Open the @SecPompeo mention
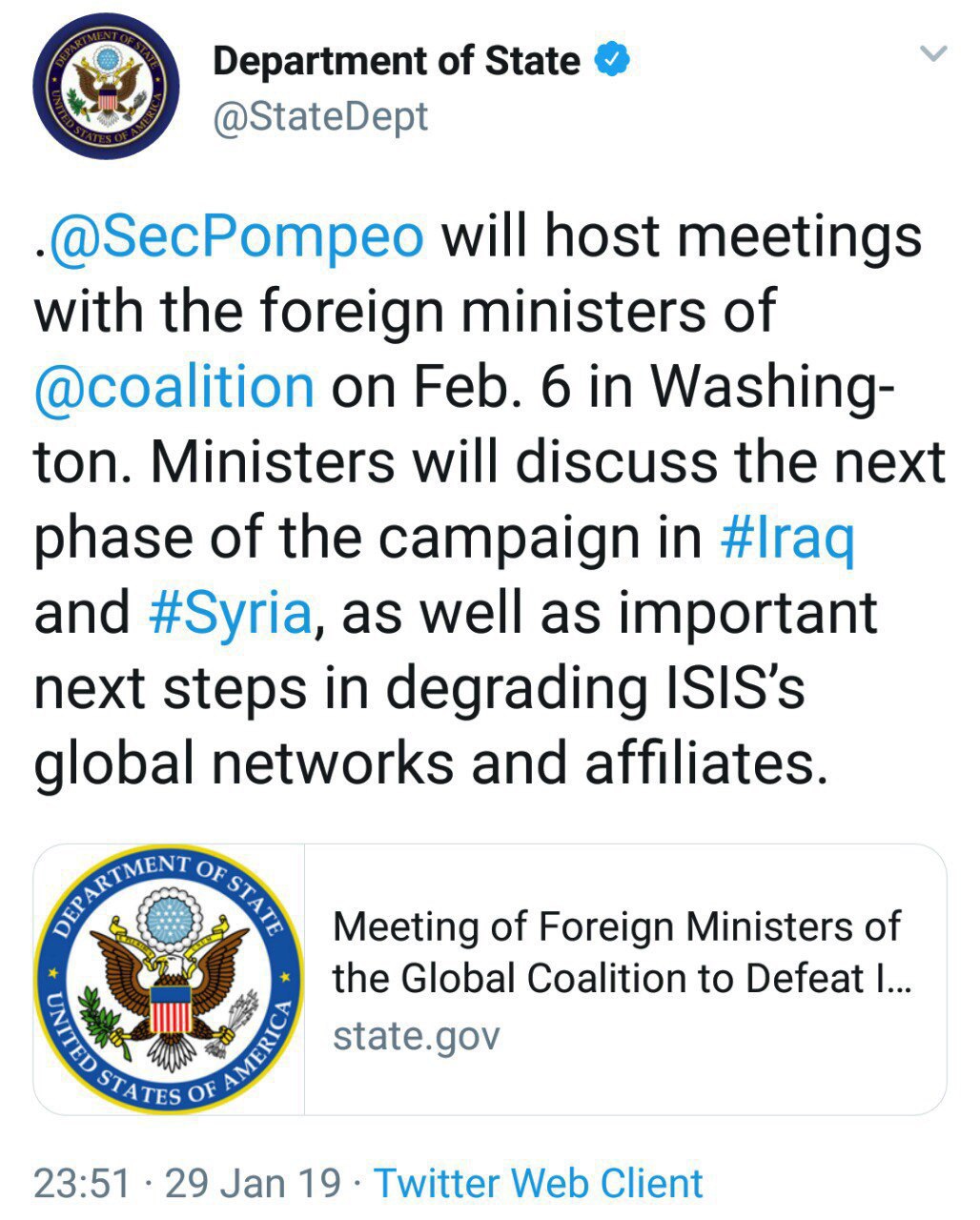 coord(235,237)
